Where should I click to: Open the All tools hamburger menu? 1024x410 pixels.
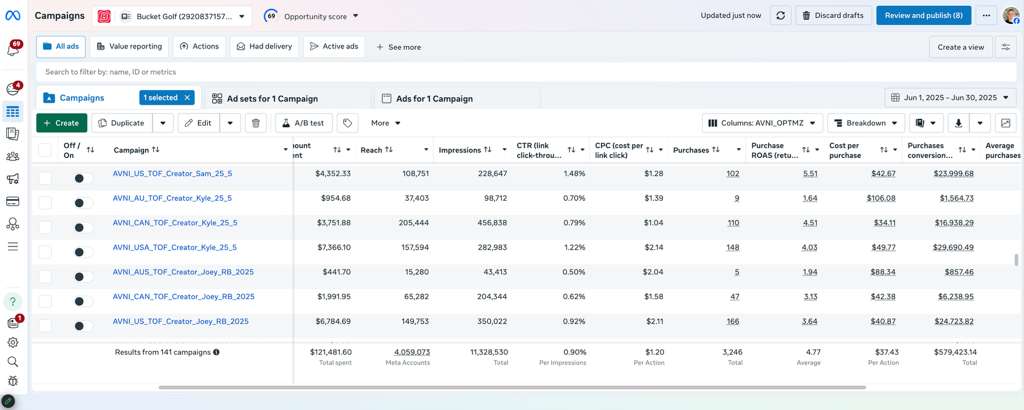point(12,246)
